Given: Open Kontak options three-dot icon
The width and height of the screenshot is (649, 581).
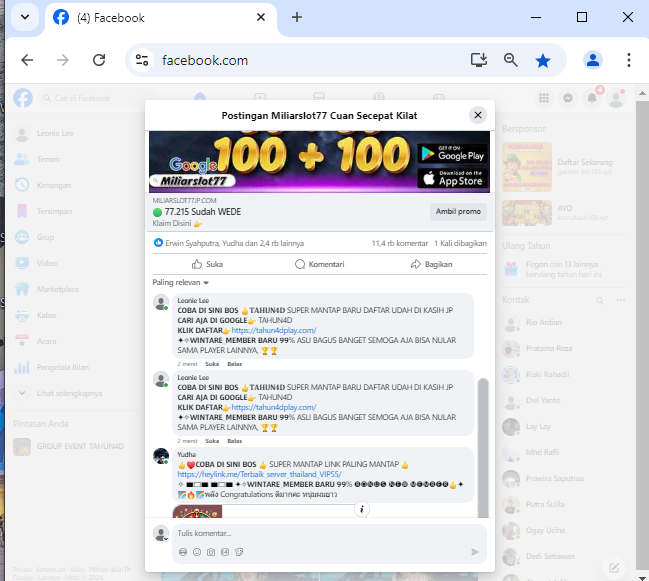Looking at the screenshot, I should click(x=621, y=300).
